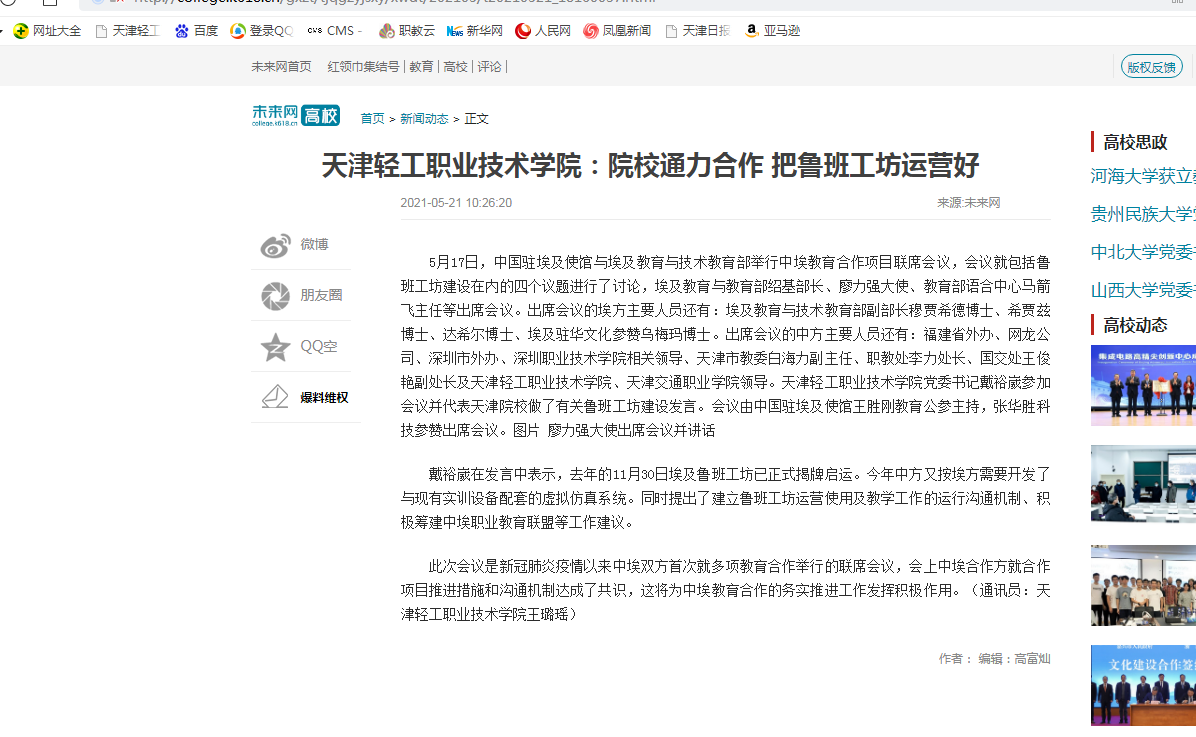Open the 贵州民族大学 sidebar headline
Image resolution: width=1196 pixels, height=737 pixels.
click(1143, 214)
